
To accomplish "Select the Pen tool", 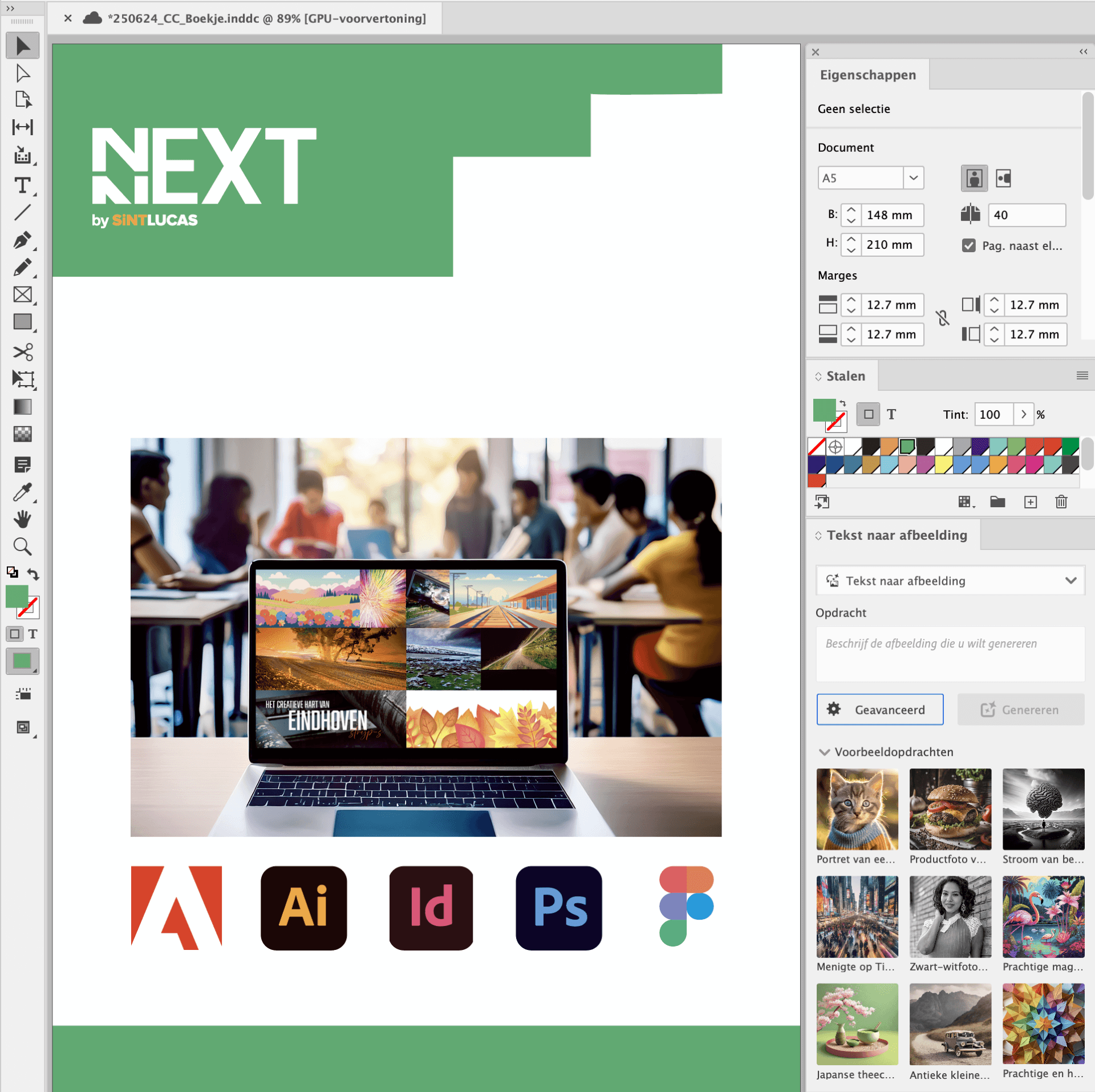I will 22,240.
